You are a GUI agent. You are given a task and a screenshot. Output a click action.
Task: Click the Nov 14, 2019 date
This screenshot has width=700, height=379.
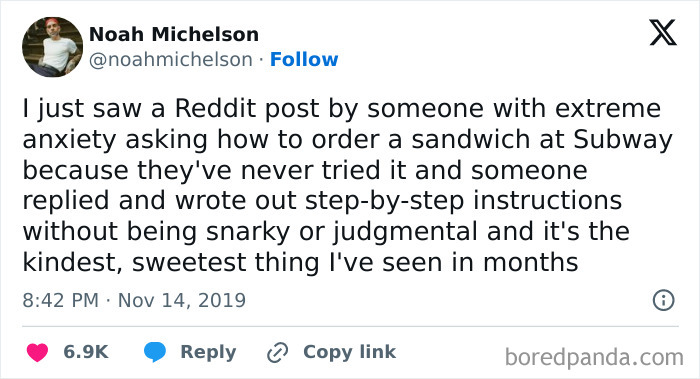(x=182, y=300)
